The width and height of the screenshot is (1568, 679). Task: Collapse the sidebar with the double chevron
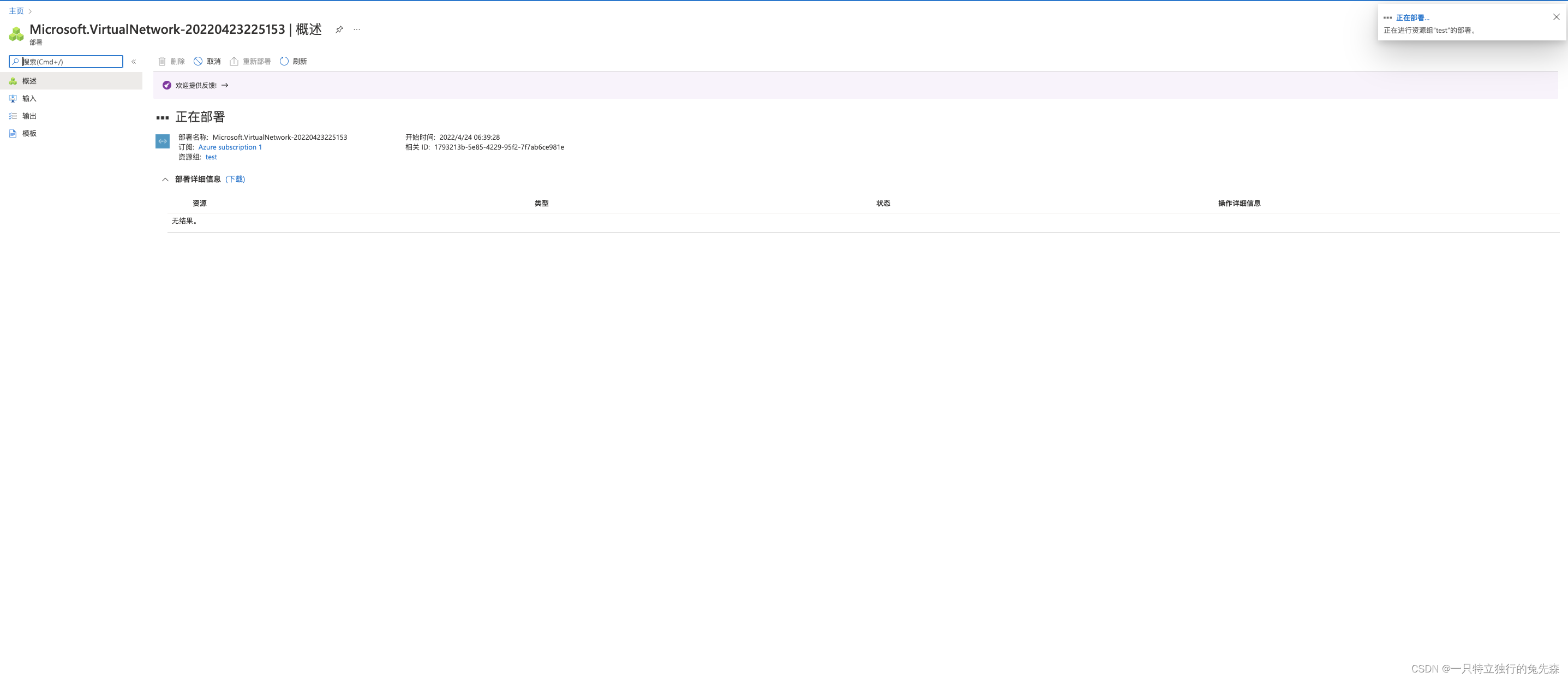(x=134, y=62)
